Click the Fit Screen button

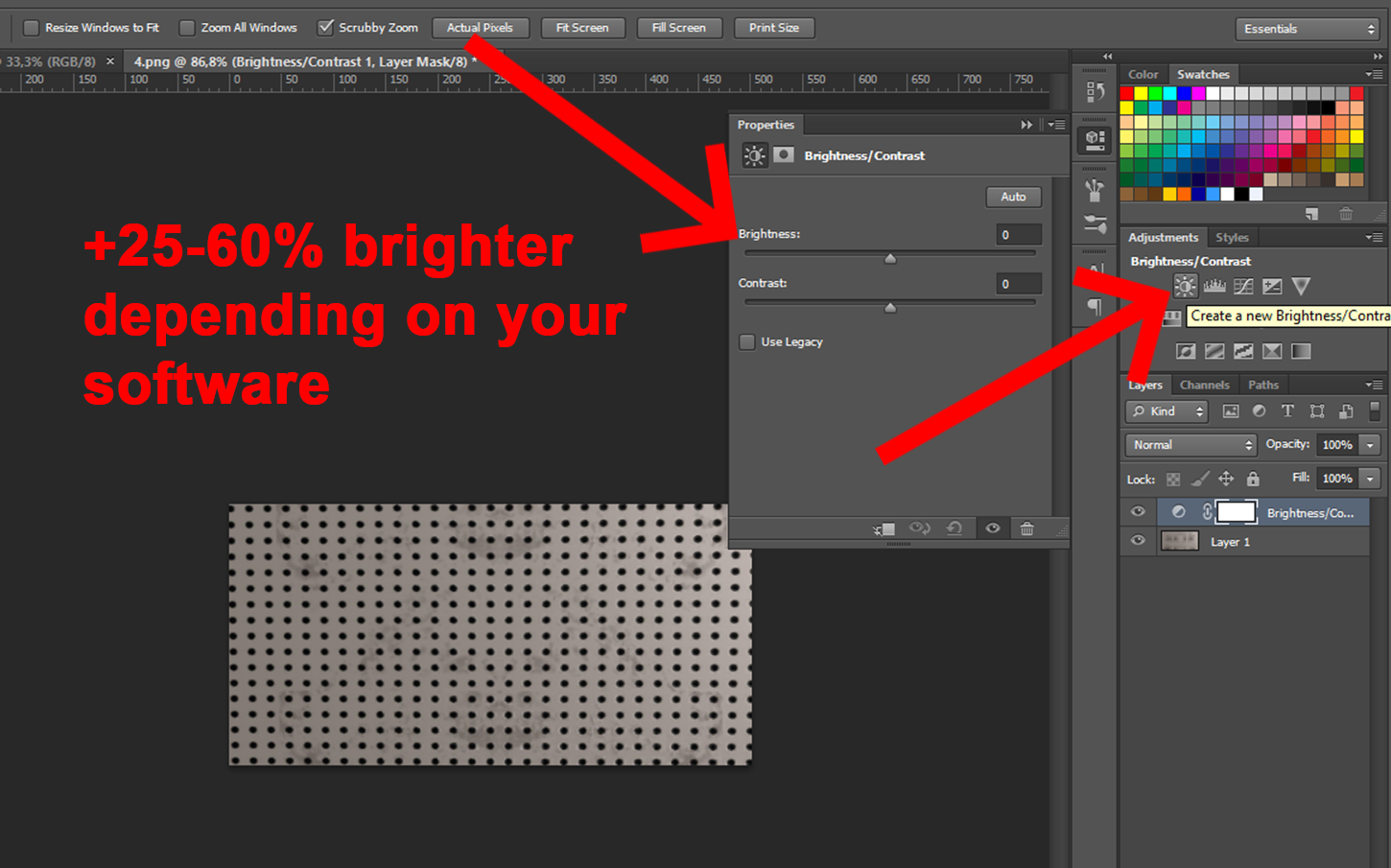tap(582, 28)
